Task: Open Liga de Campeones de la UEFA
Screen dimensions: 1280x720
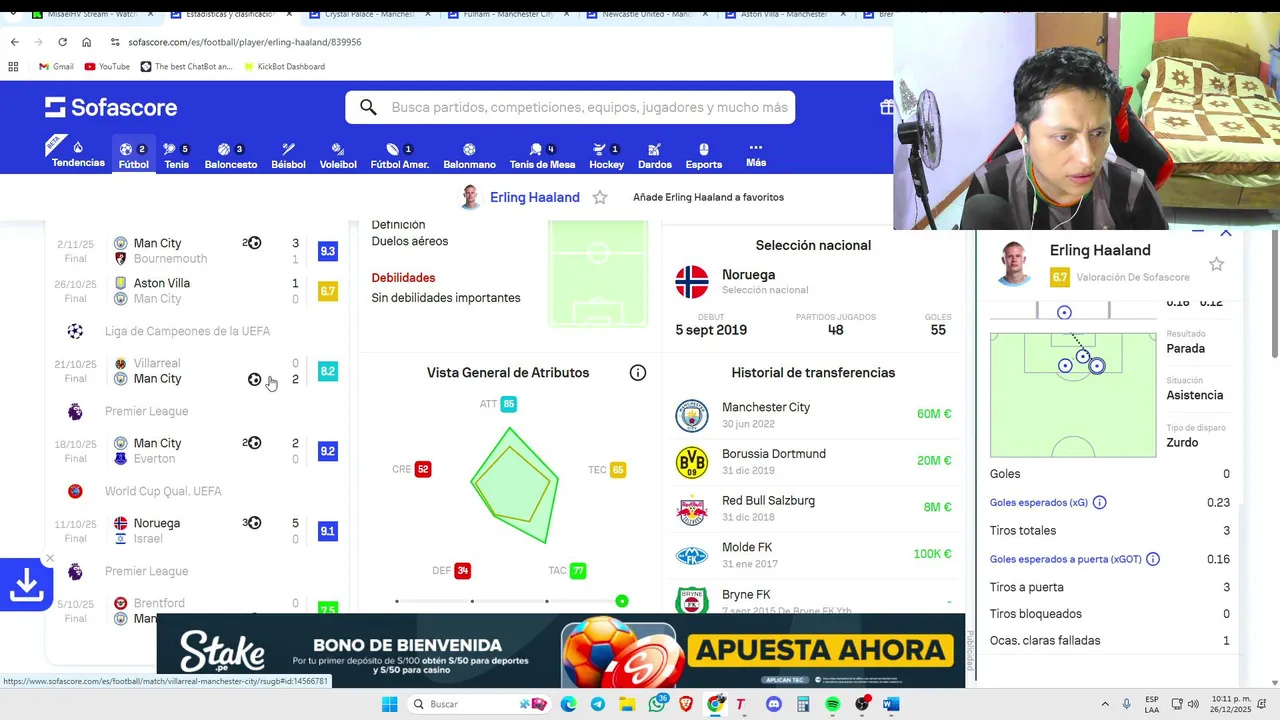Action: click(187, 331)
